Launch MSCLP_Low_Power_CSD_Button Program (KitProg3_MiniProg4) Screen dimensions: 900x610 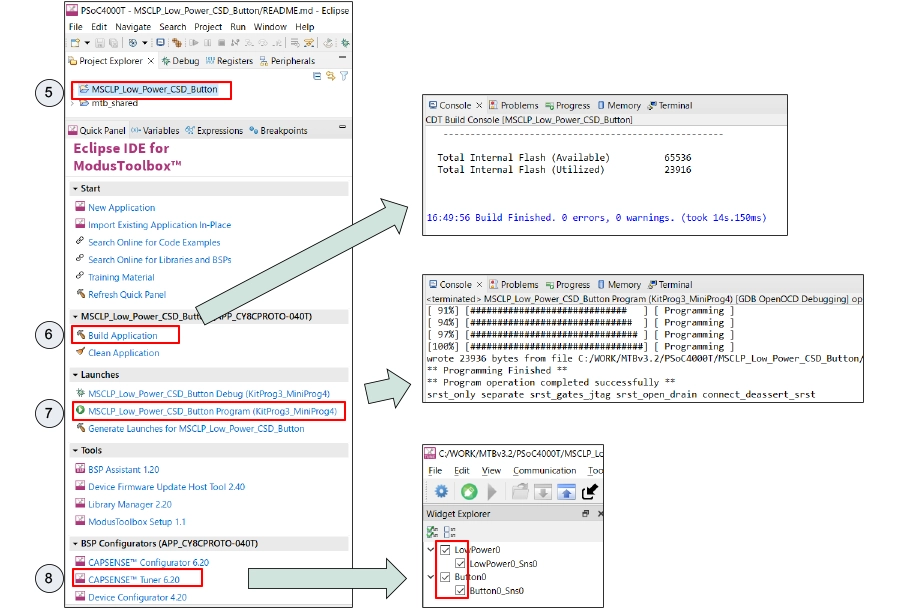212,411
